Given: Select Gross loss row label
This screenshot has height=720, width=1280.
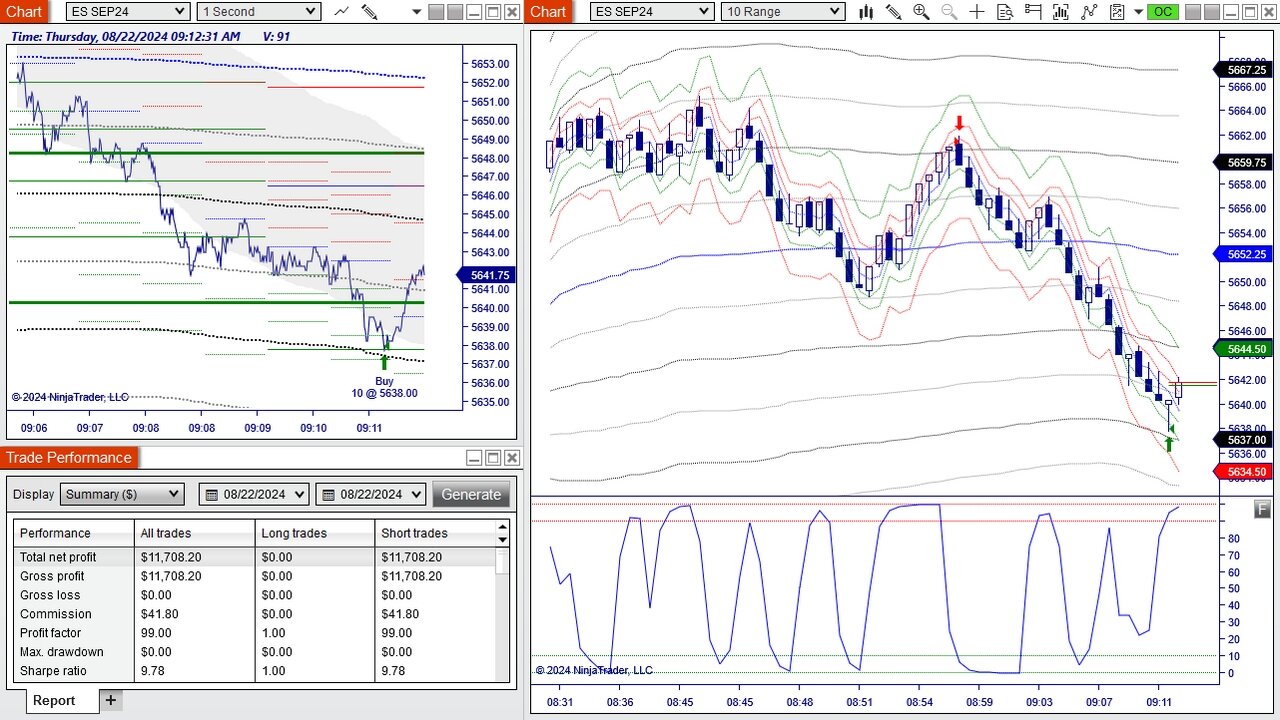Looking at the screenshot, I should point(50,595).
